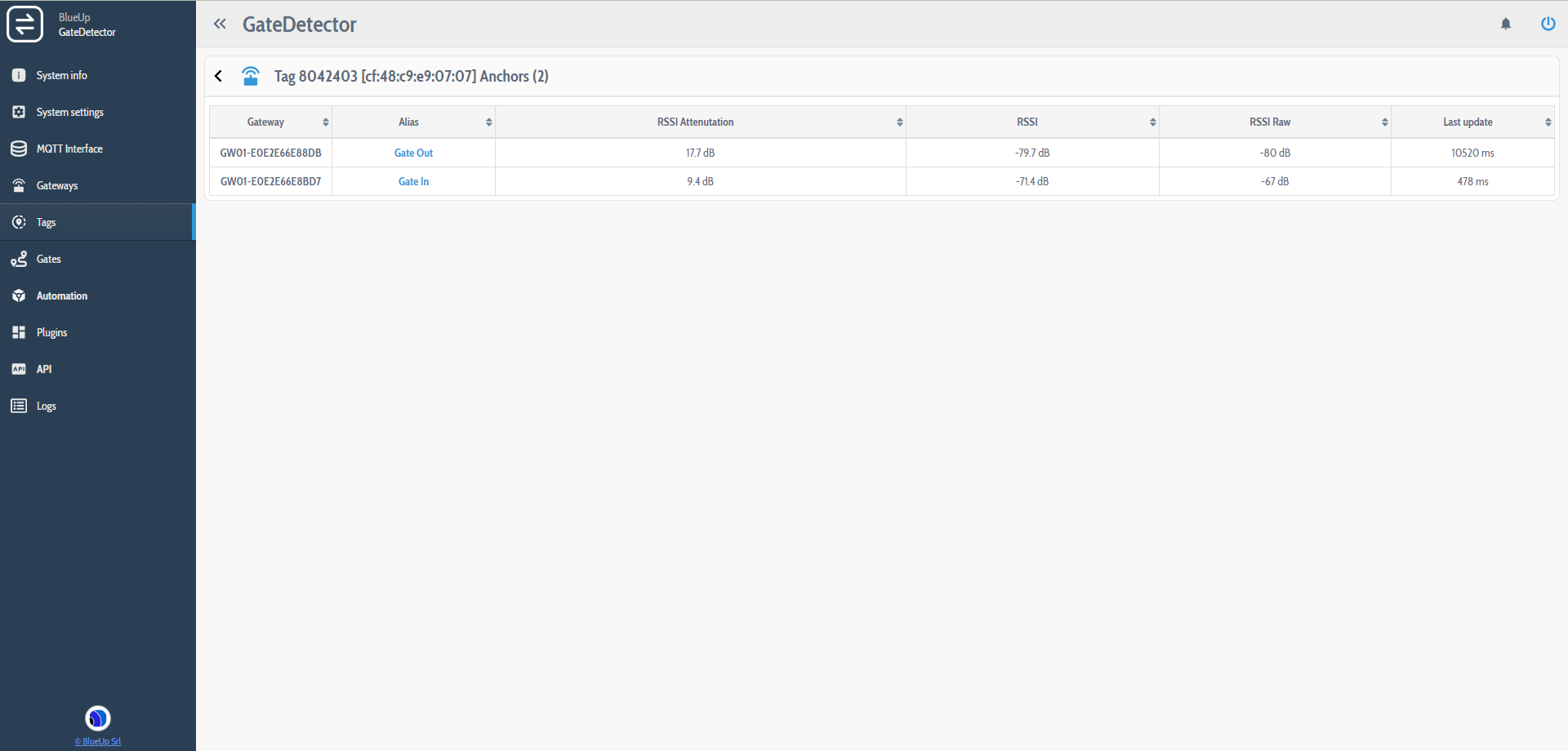
Task: Go back using the left arrow
Action: (219, 76)
